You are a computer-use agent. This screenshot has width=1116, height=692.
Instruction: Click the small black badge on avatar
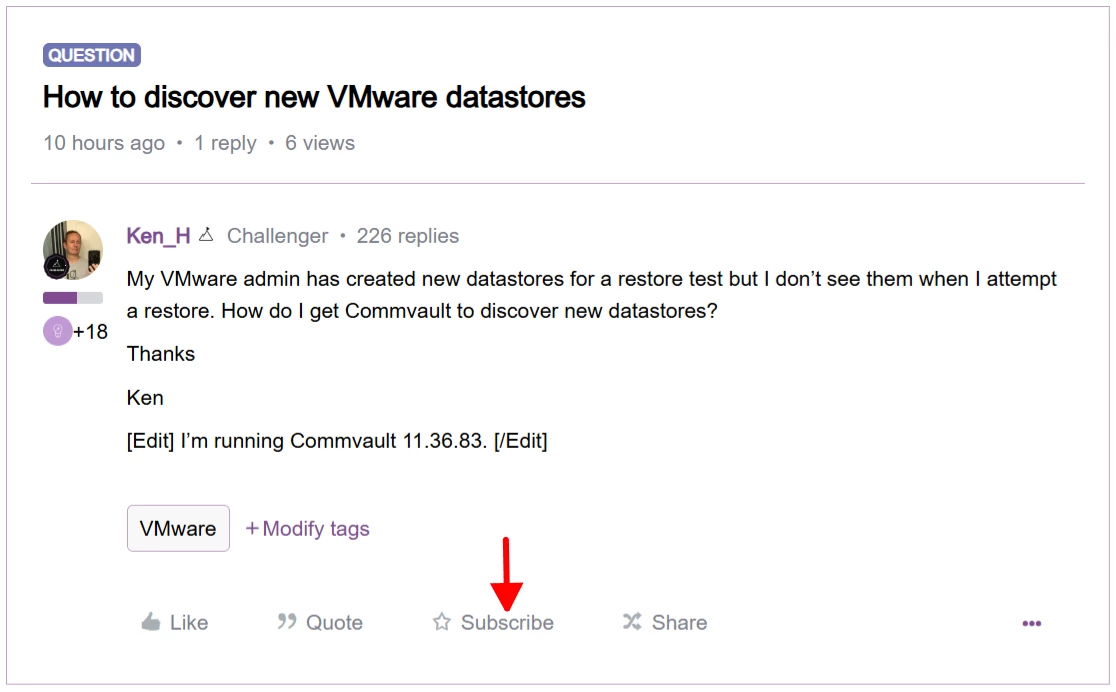click(56, 266)
